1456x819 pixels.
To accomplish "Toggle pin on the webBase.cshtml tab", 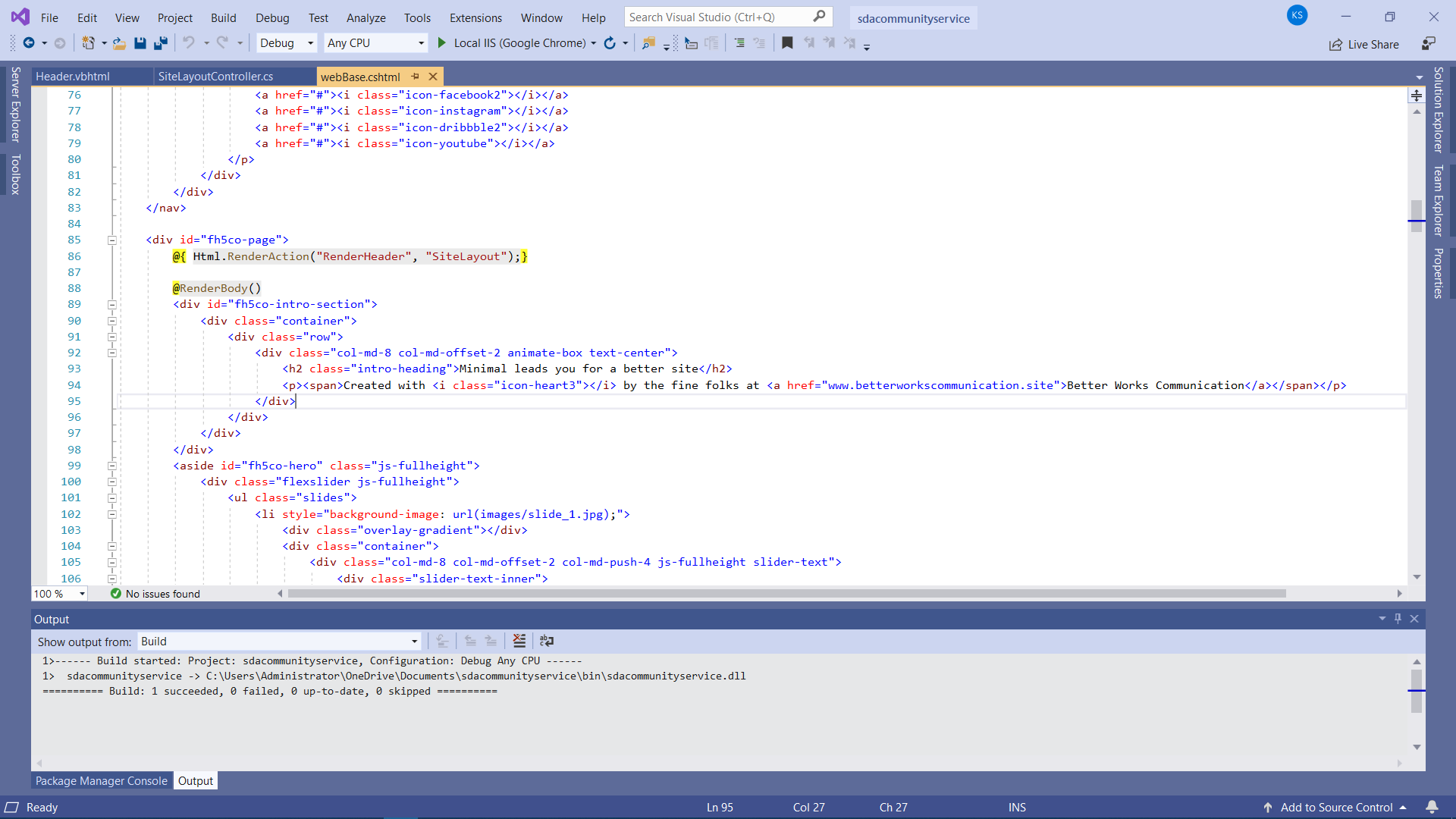I will coord(415,76).
